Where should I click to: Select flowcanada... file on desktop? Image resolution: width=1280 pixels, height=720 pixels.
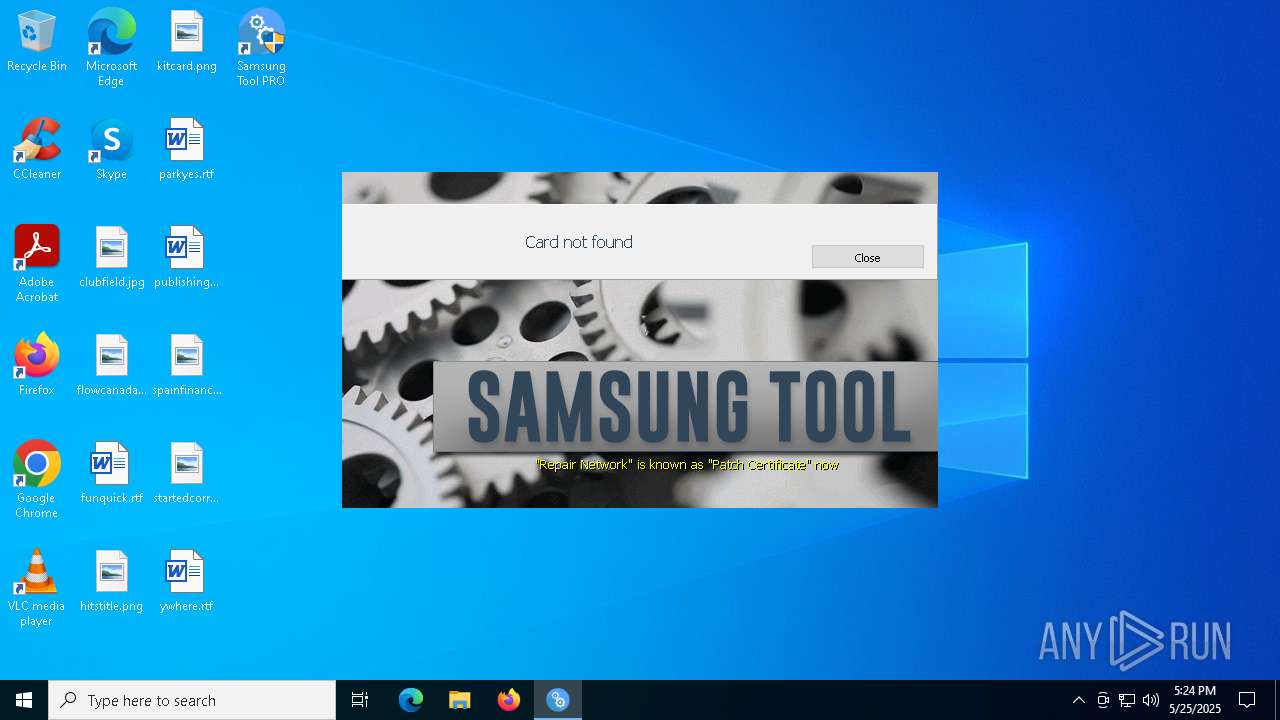(x=112, y=366)
